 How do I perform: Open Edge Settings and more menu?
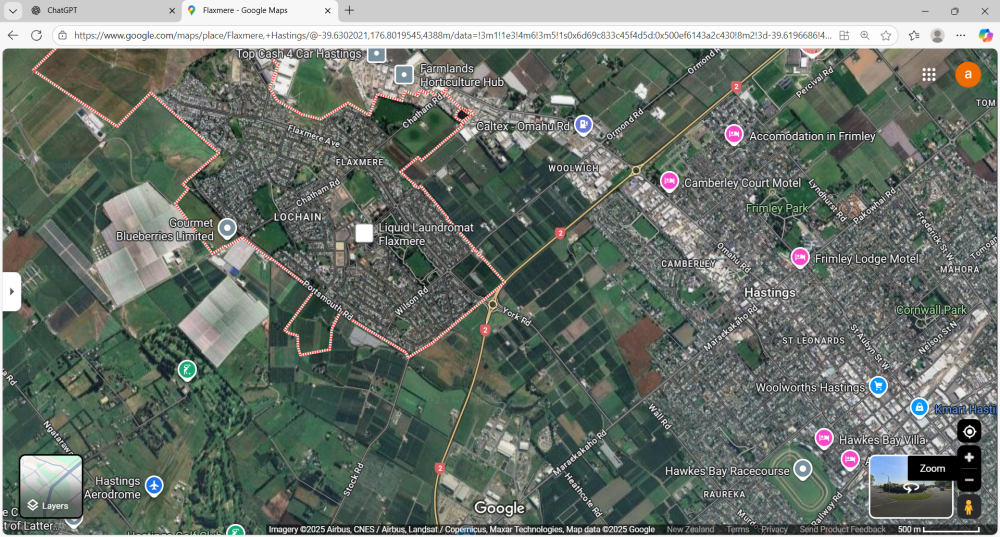[960, 35]
